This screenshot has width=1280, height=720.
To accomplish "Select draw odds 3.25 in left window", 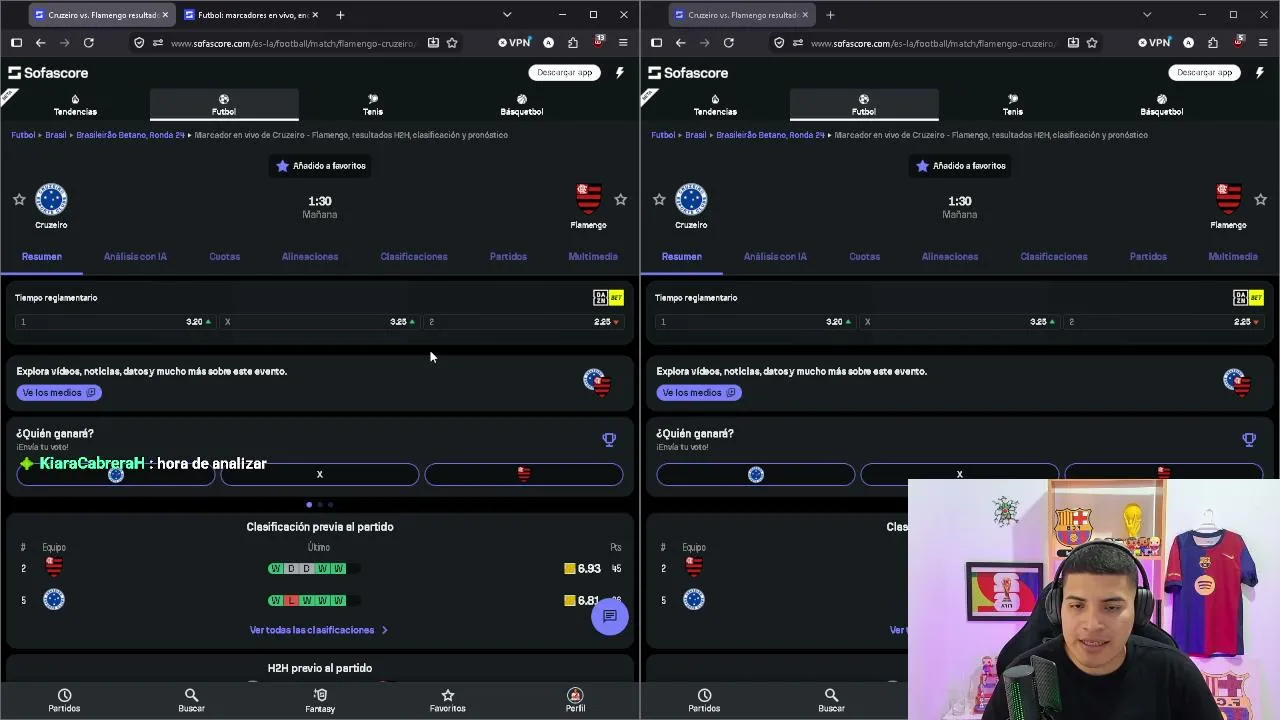I will coord(319,322).
